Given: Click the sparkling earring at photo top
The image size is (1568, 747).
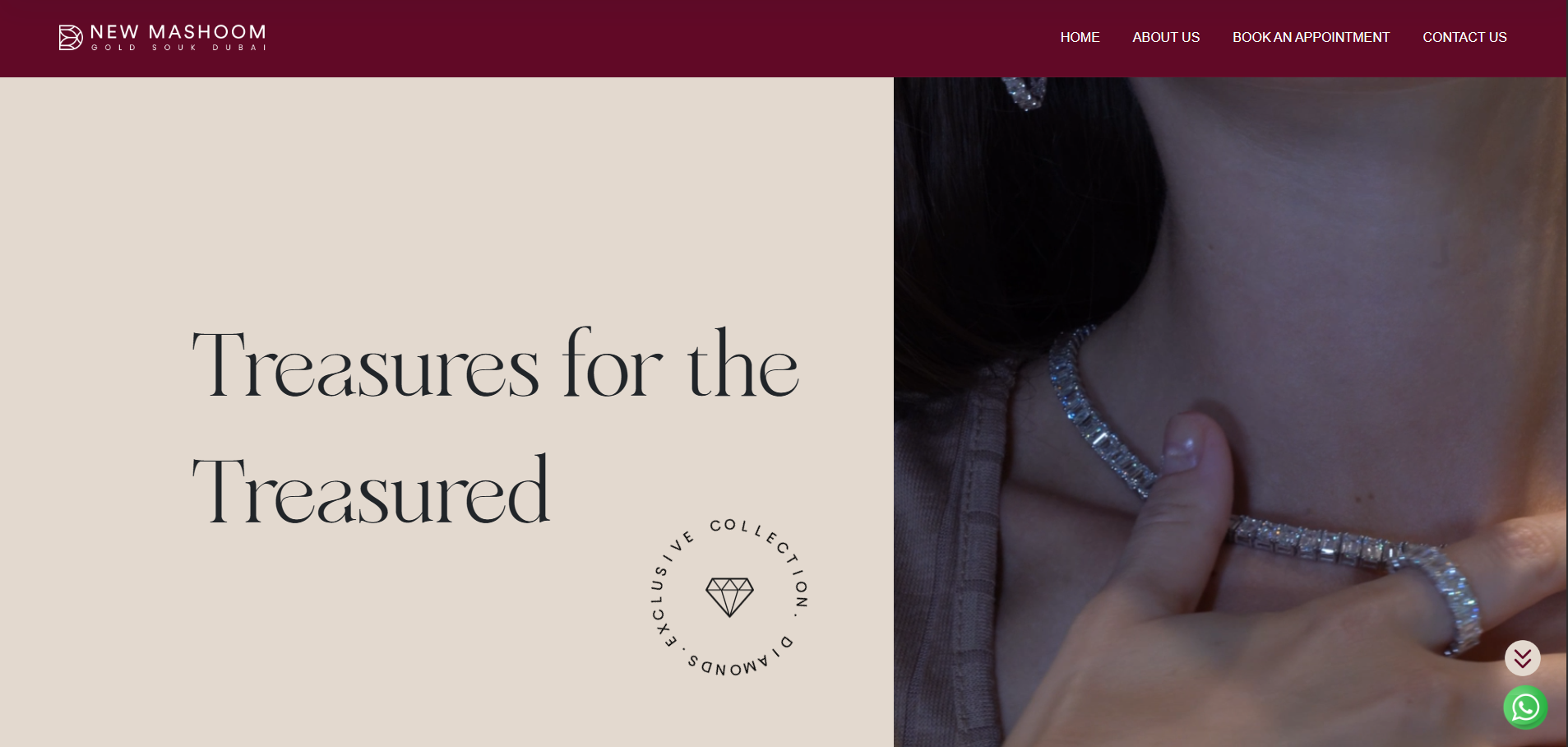Looking at the screenshot, I should [1025, 91].
